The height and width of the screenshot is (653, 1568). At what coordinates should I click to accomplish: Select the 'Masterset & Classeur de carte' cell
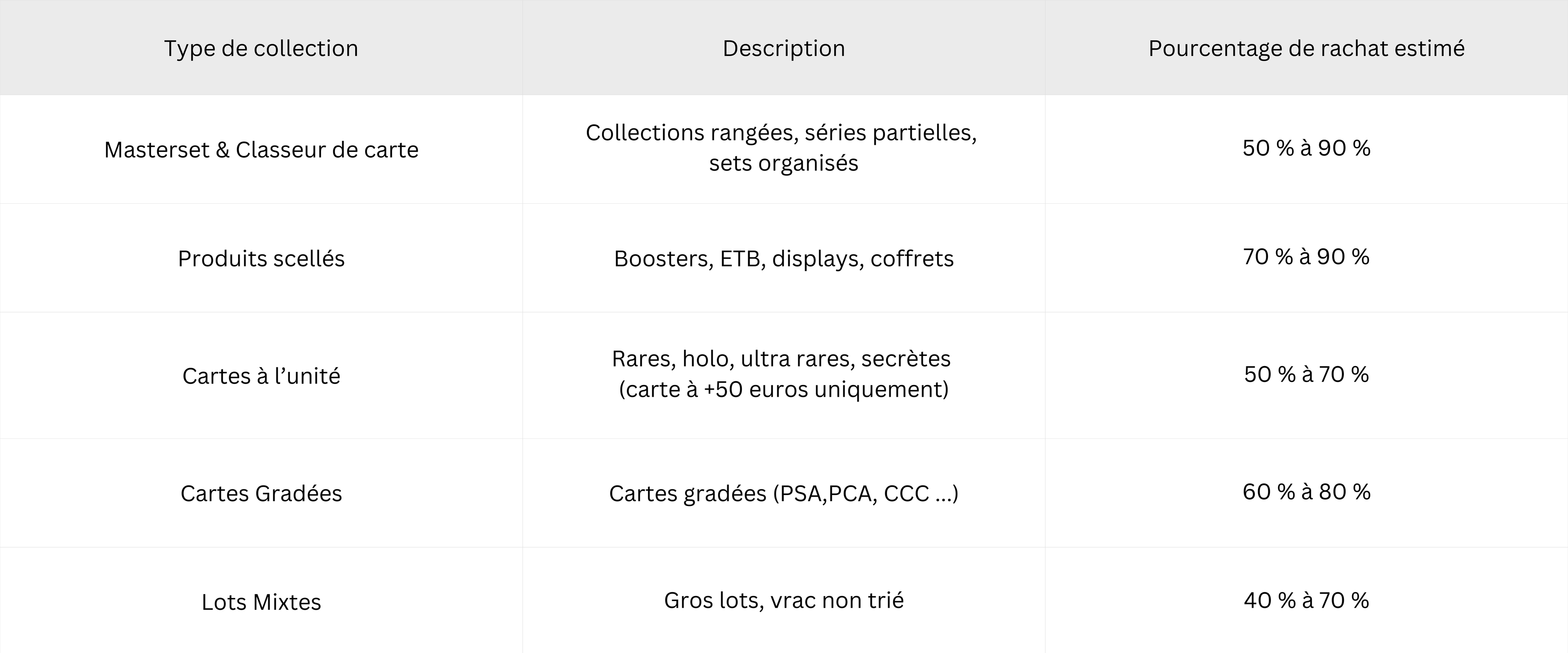click(261, 150)
